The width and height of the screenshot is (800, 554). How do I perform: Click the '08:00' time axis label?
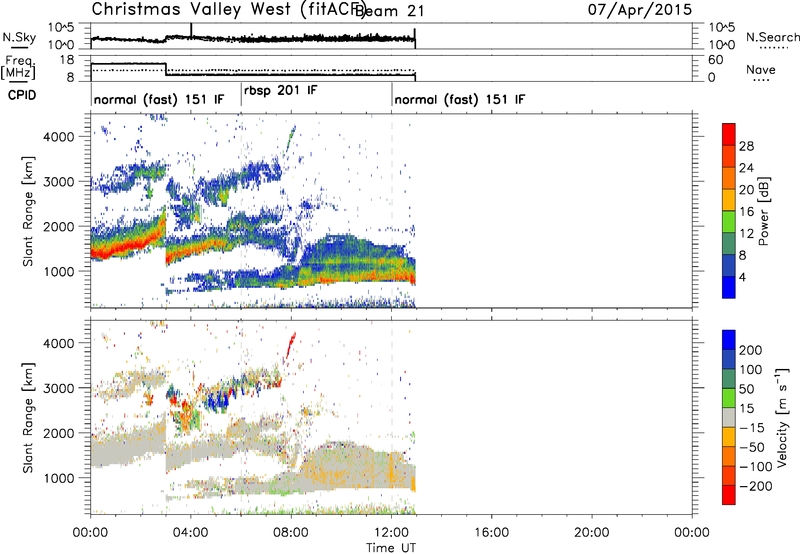pyautogui.click(x=290, y=533)
